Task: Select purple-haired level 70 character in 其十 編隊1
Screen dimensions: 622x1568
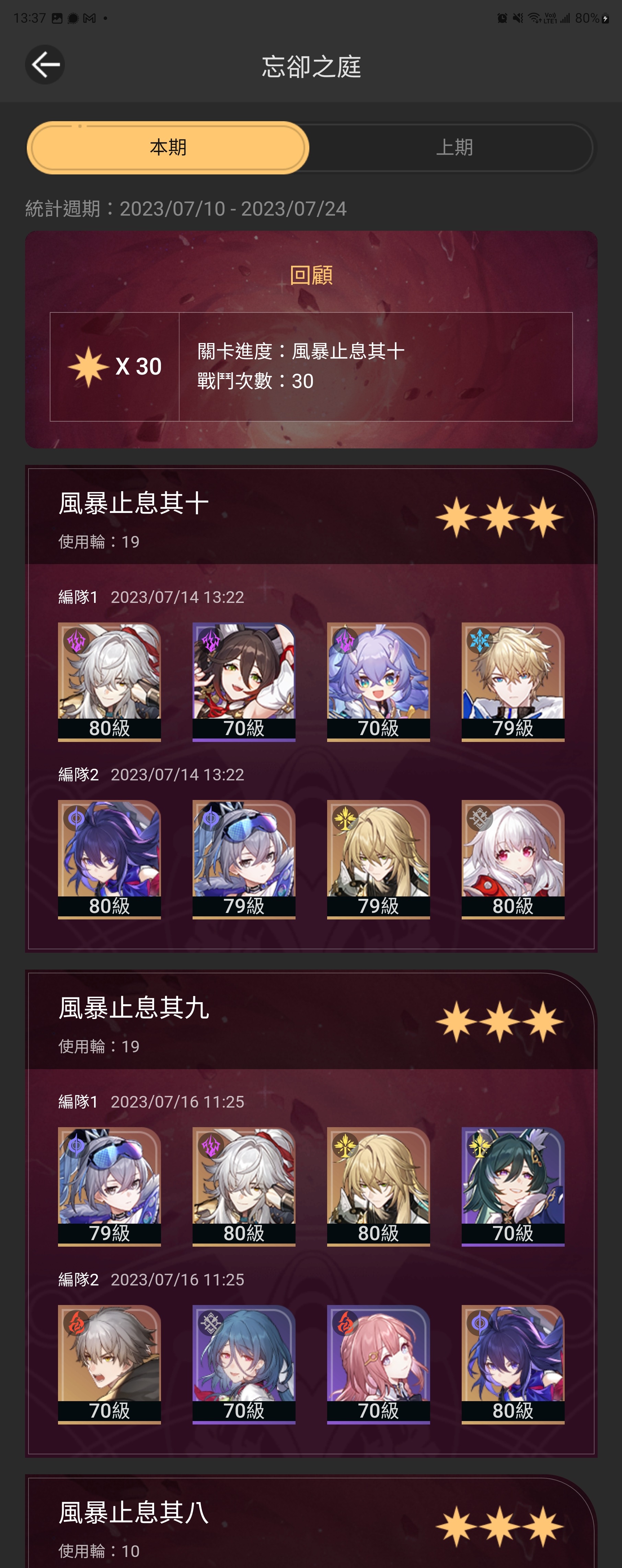Action: coord(379,682)
